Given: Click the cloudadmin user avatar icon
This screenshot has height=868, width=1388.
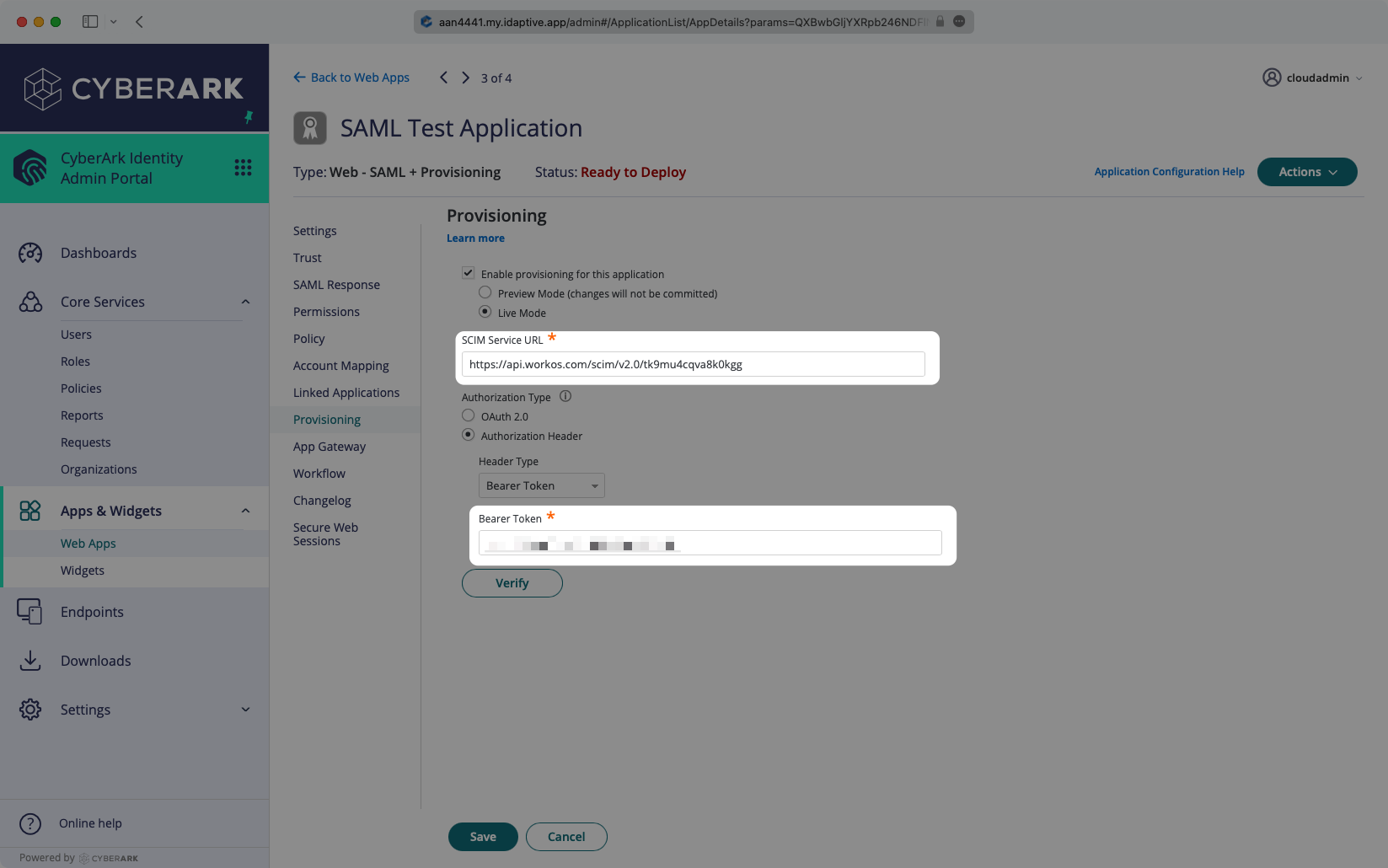Looking at the screenshot, I should coord(1271,78).
